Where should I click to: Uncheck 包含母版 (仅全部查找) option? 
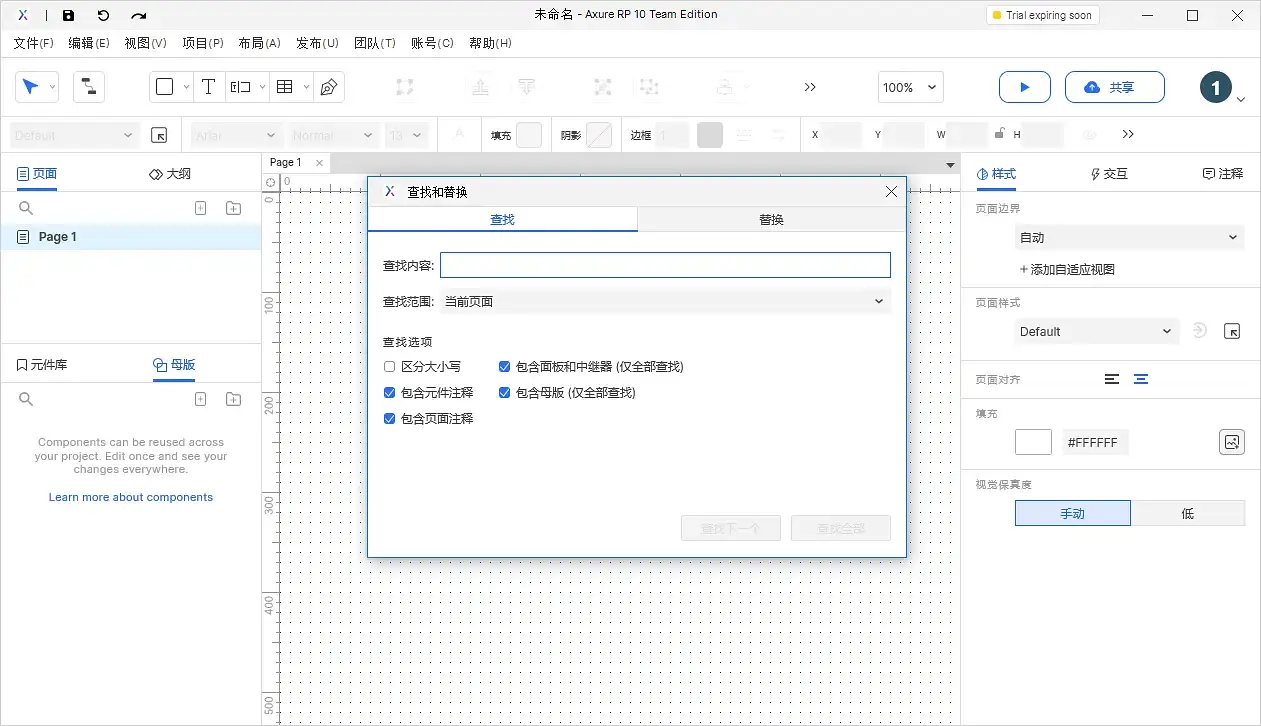click(504, 393)
